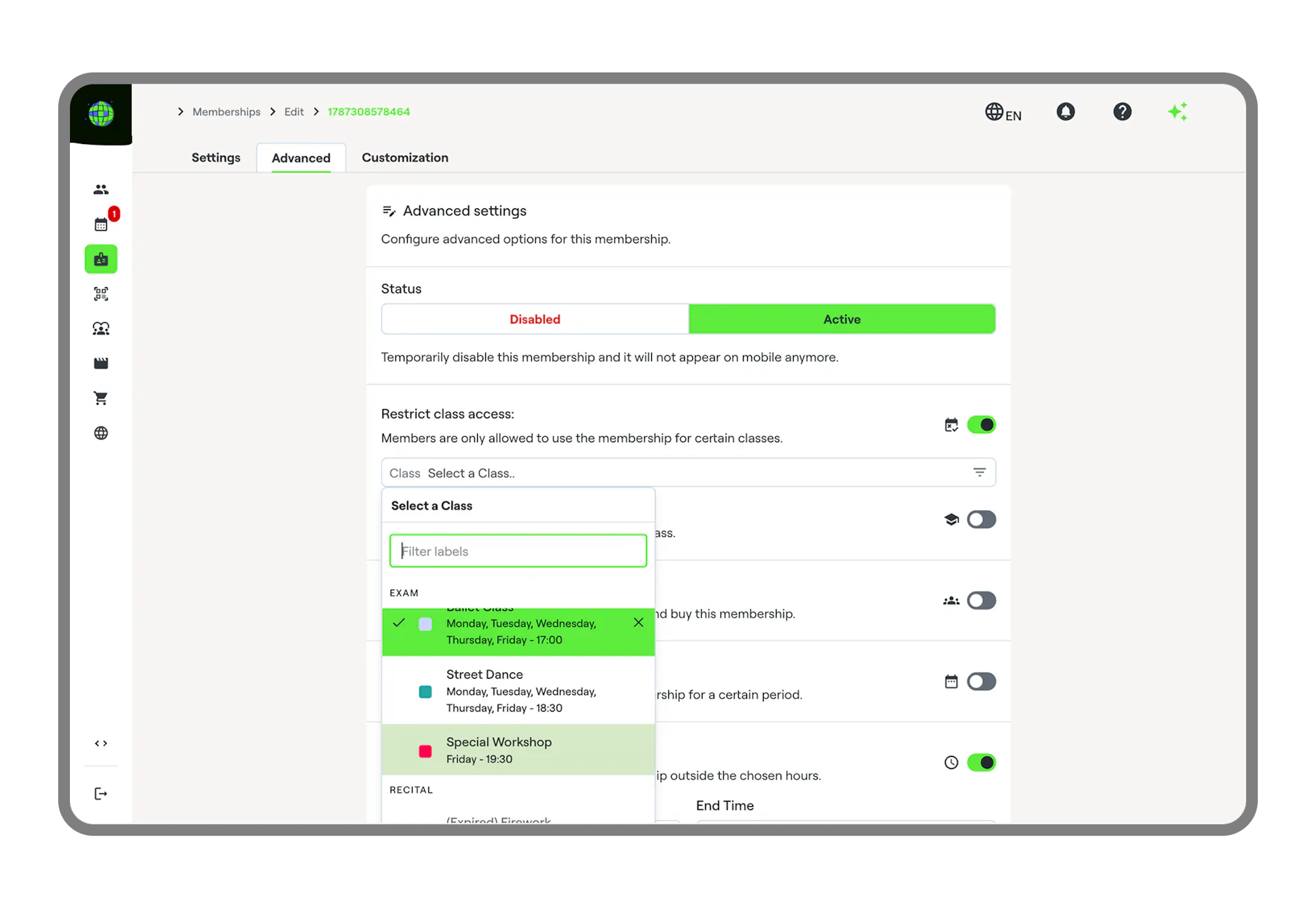The width and height of the screenshot is (1316, 907).
Task: Click the globe logo in sidebar
Action: 101,114
